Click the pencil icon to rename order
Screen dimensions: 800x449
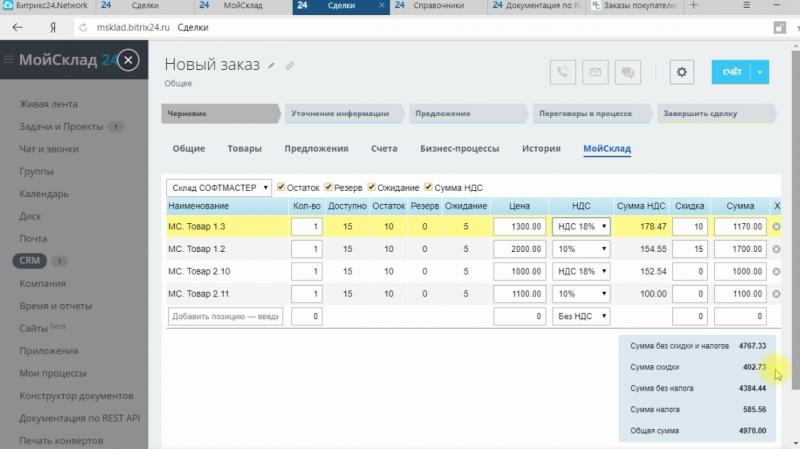(x=271, y=65)
